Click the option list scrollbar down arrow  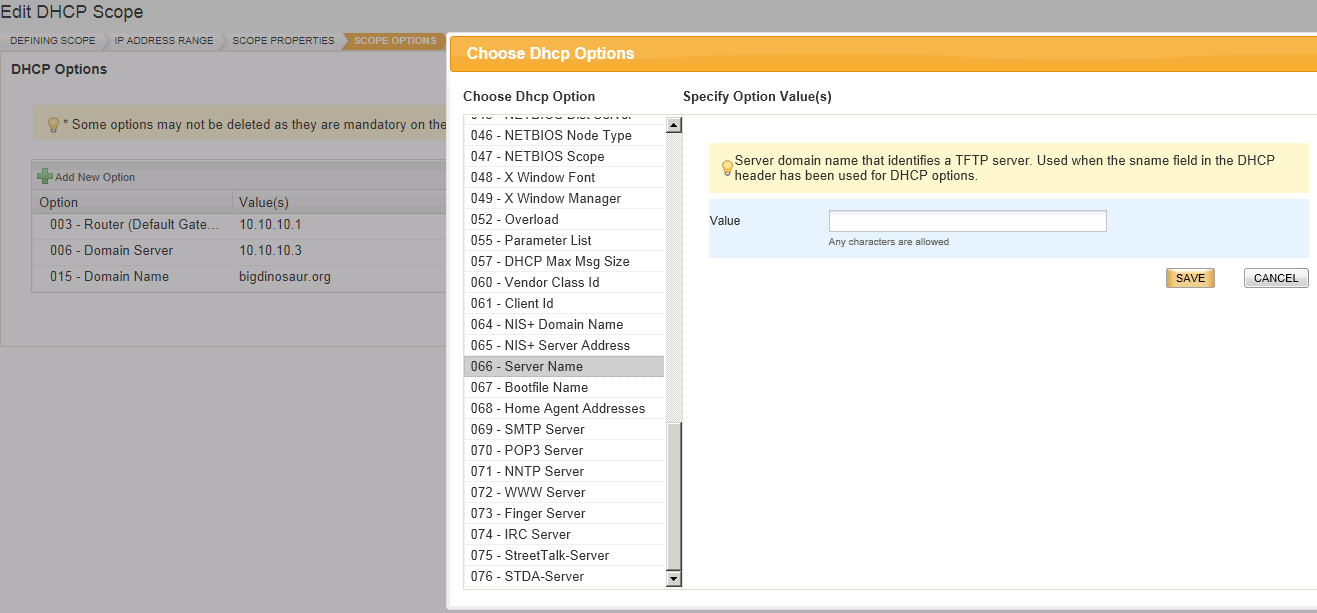click(673, 578)
